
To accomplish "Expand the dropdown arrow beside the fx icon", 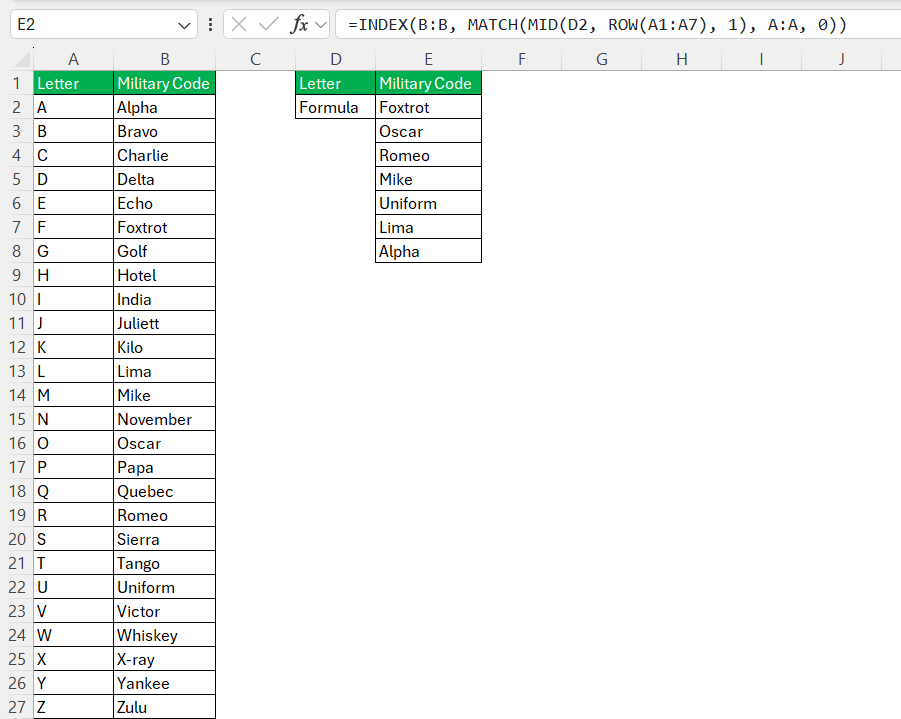I will click(x=321, y=25).
